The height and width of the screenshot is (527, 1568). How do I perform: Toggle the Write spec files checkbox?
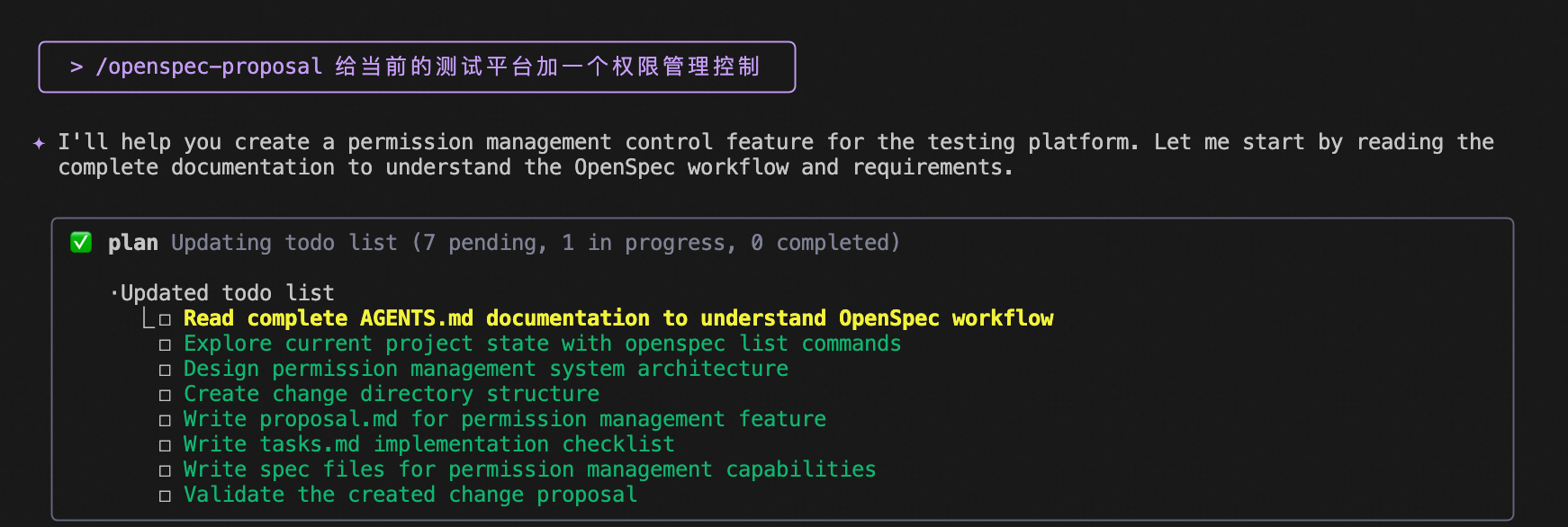[x=165, y=470]
